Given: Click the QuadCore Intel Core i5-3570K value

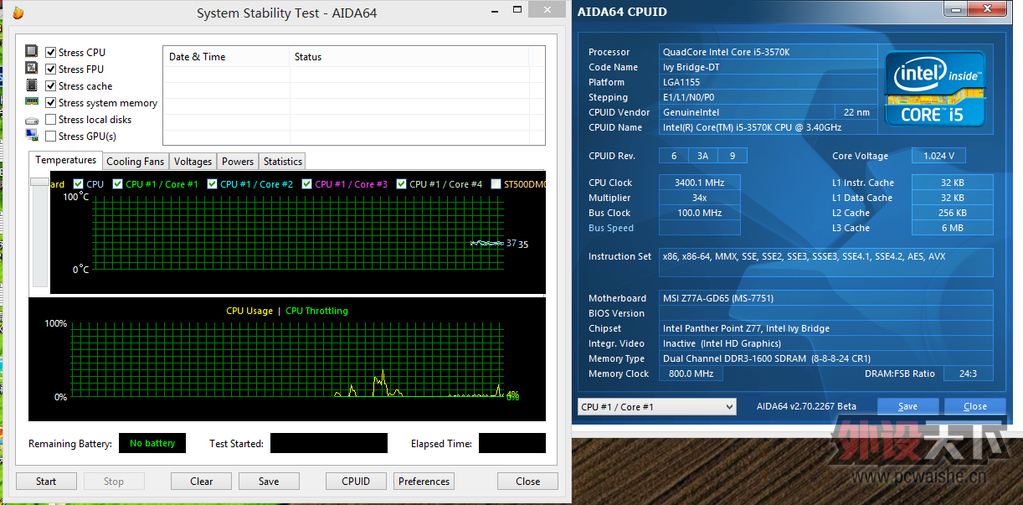Looking at the screenshot, I should [x=767, y=52].
